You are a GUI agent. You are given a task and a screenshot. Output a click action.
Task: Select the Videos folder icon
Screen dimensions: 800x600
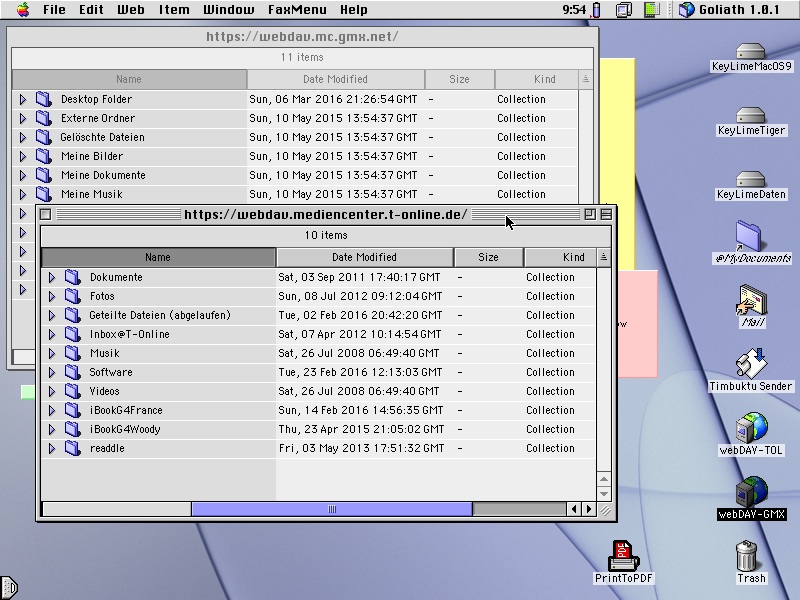(72, 391)
